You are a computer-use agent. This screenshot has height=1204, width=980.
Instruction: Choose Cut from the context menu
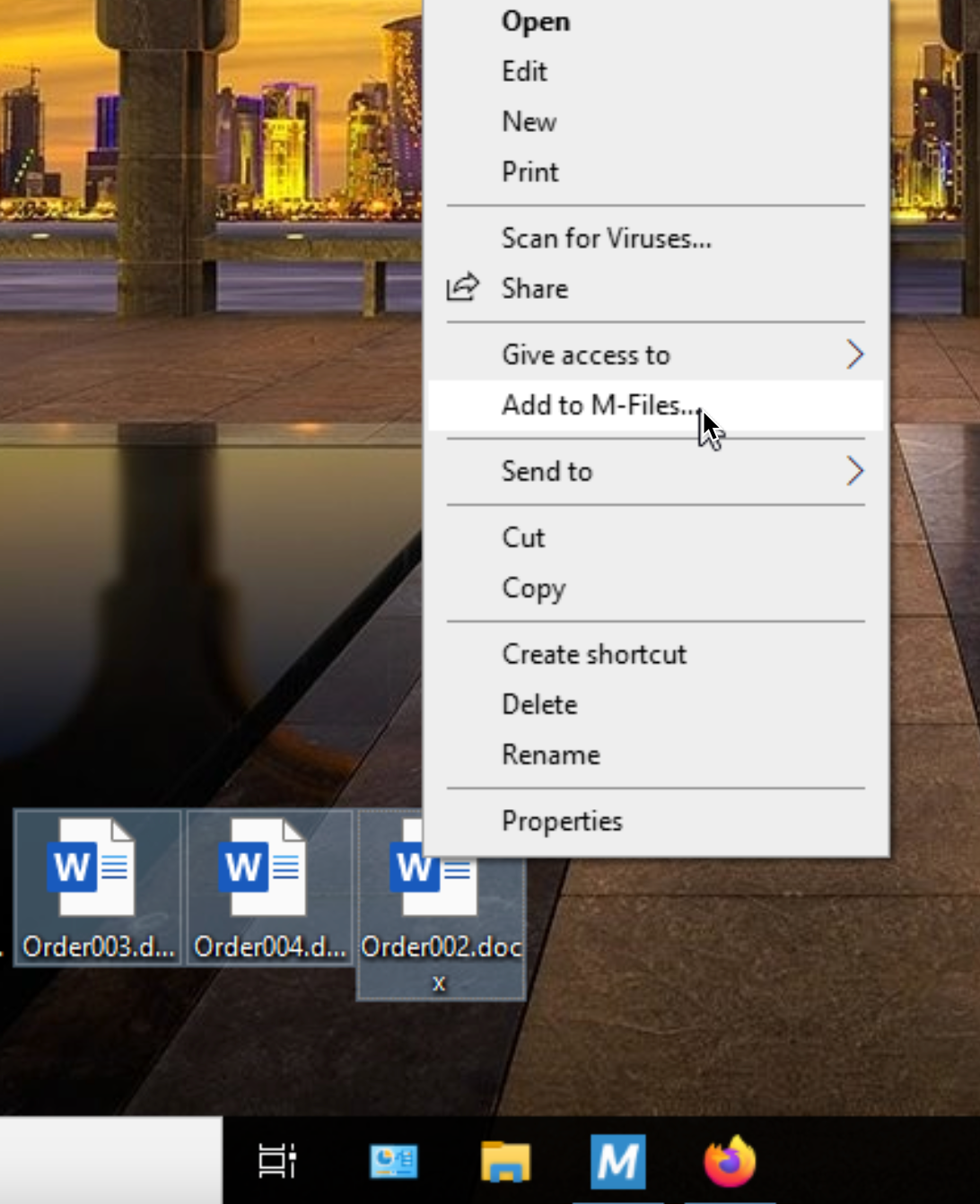coord(656,538)
